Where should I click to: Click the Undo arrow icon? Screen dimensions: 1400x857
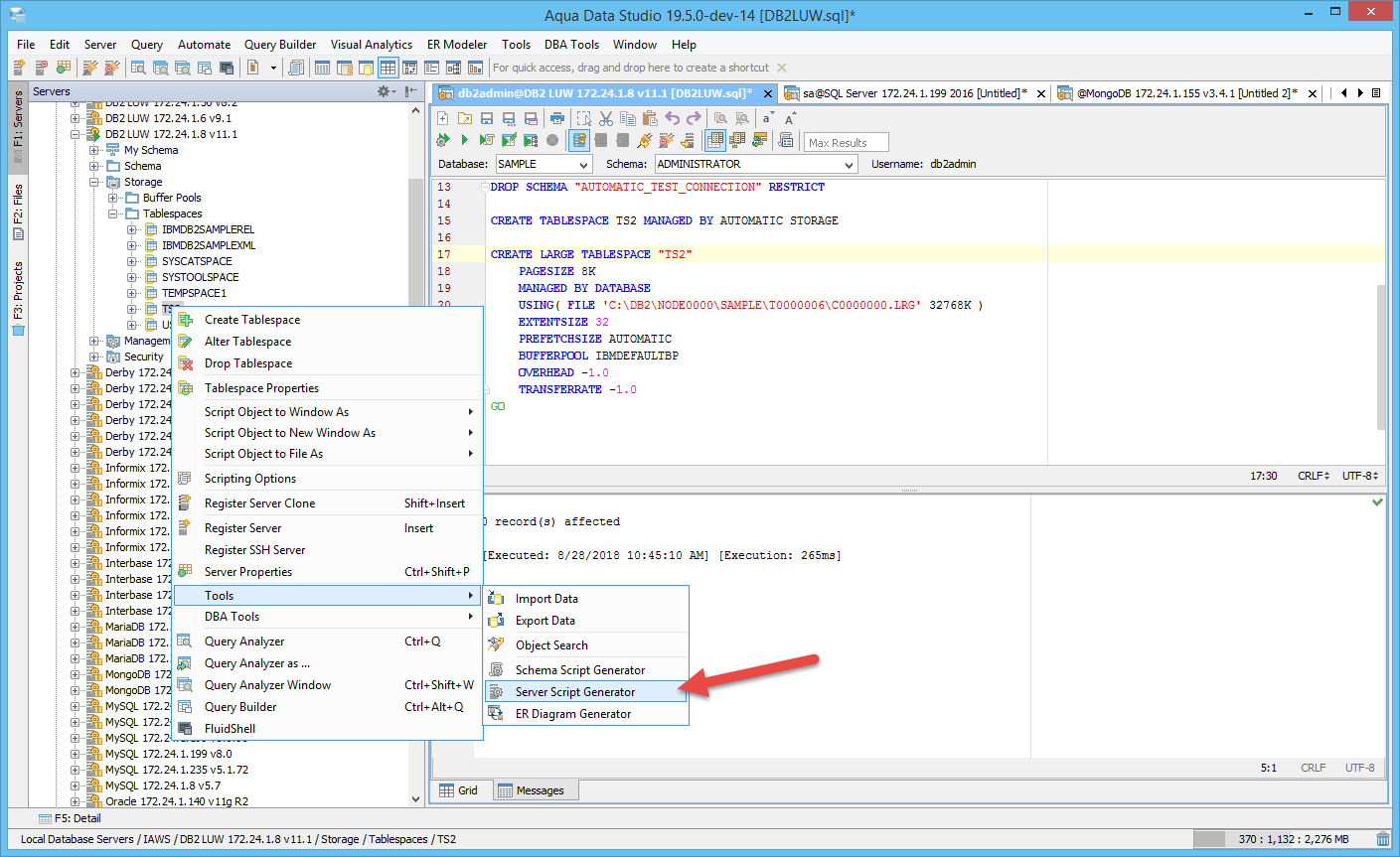[x=673, y=118]
